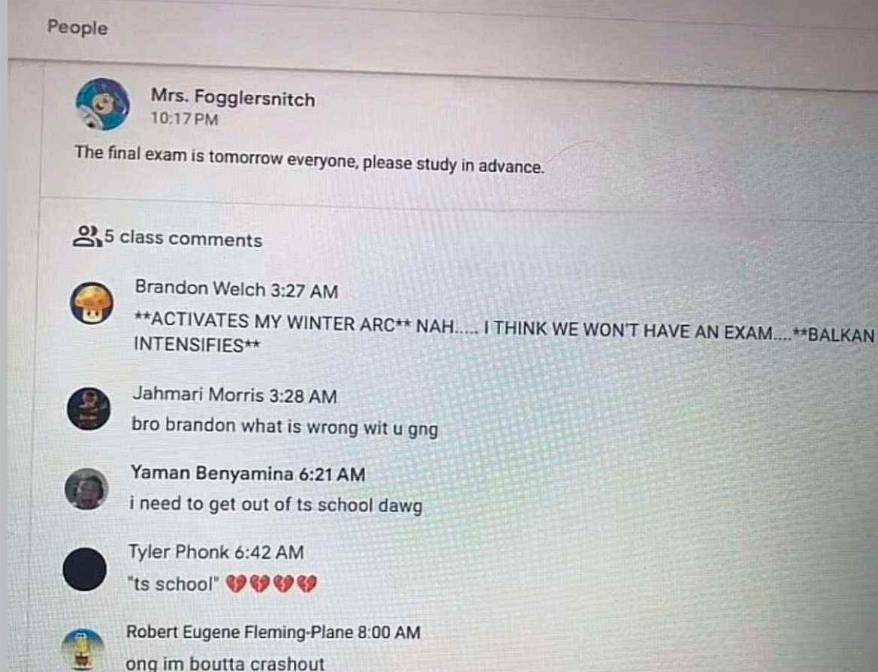Click Mrs. Fogglersnitch's profile avatar
The height and width of the screenshot is (672, 878).
(x=102, y=104)
